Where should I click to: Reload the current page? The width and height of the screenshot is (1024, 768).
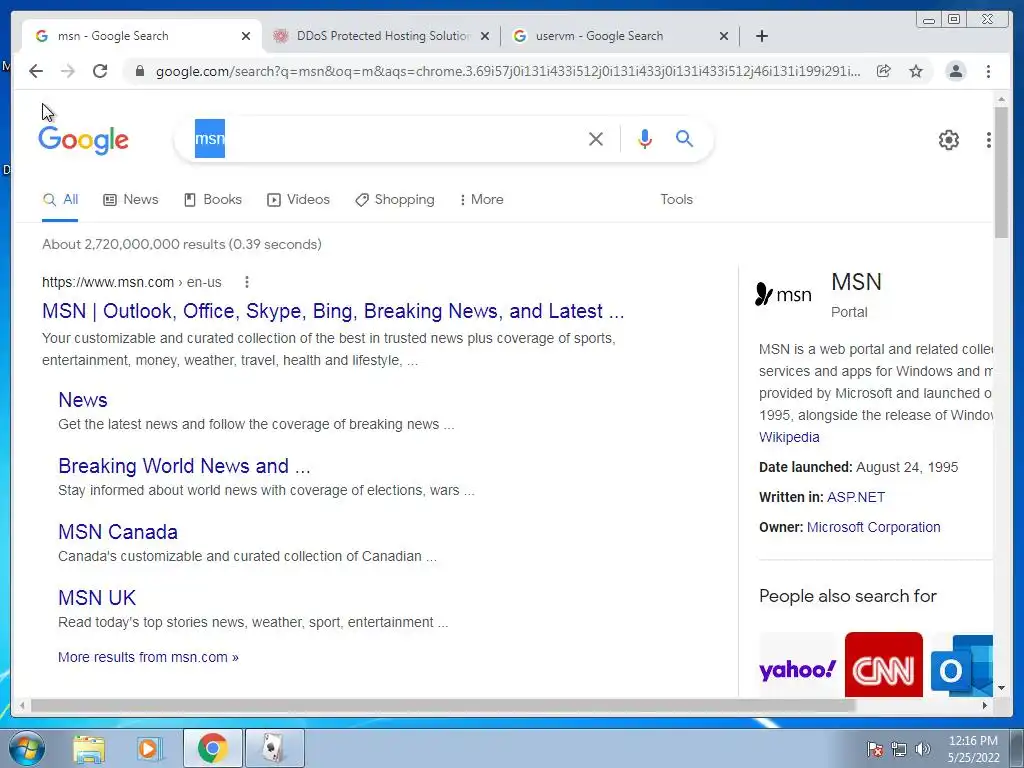(x=100, y=71)
